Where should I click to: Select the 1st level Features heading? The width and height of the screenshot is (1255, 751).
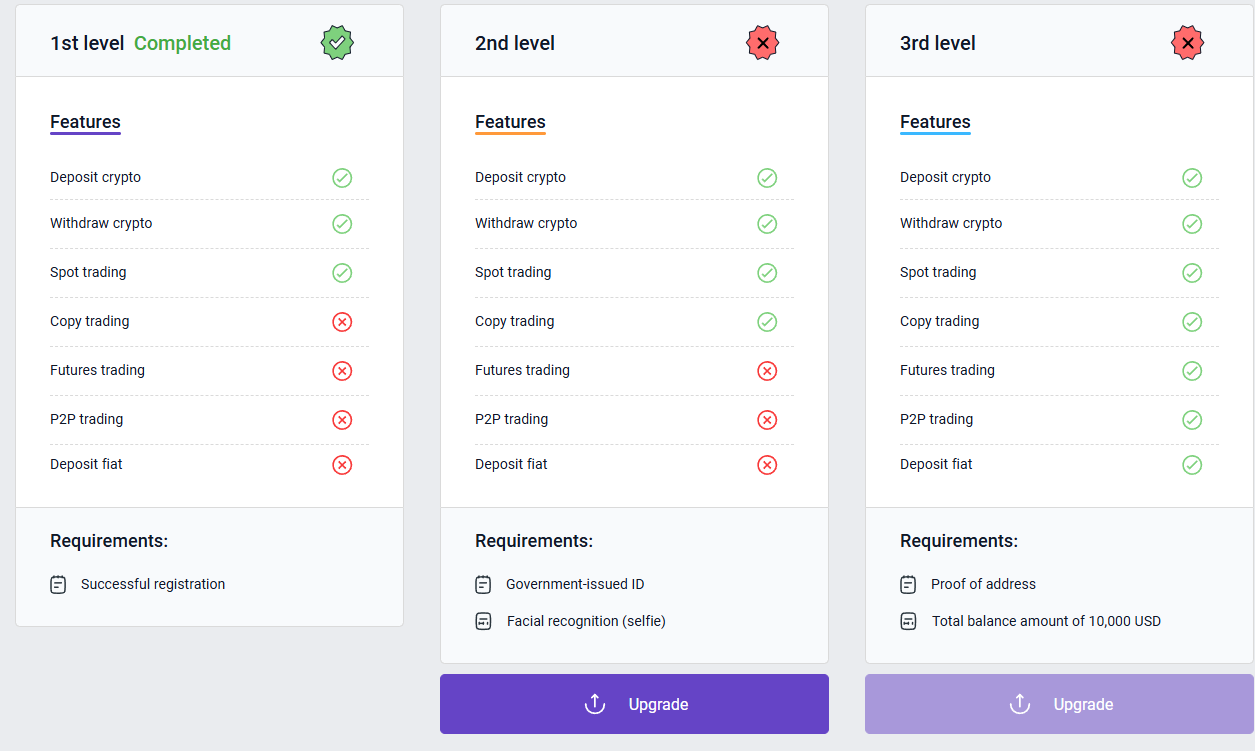click(x=85, y=122)
